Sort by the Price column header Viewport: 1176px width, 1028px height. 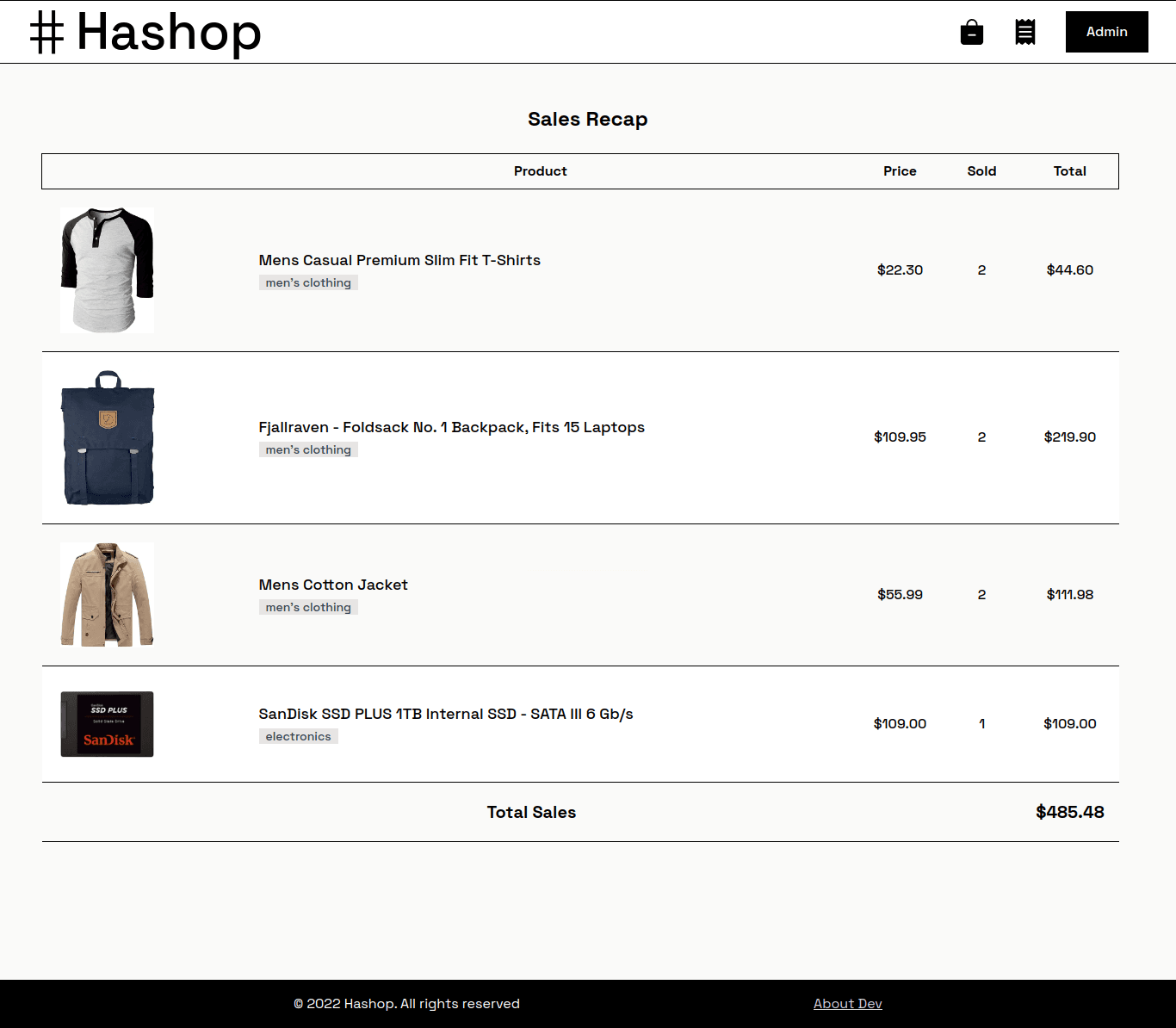(x=900, y=170)
